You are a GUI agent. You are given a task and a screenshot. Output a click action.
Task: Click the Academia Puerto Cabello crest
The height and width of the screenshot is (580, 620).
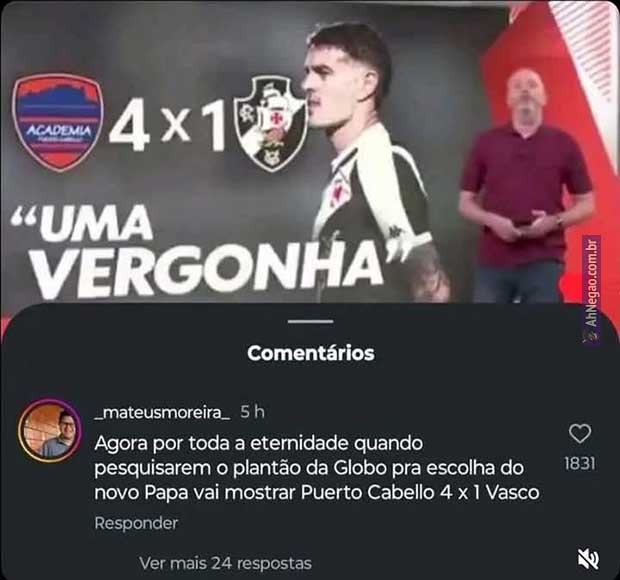[x=58, y=122]
